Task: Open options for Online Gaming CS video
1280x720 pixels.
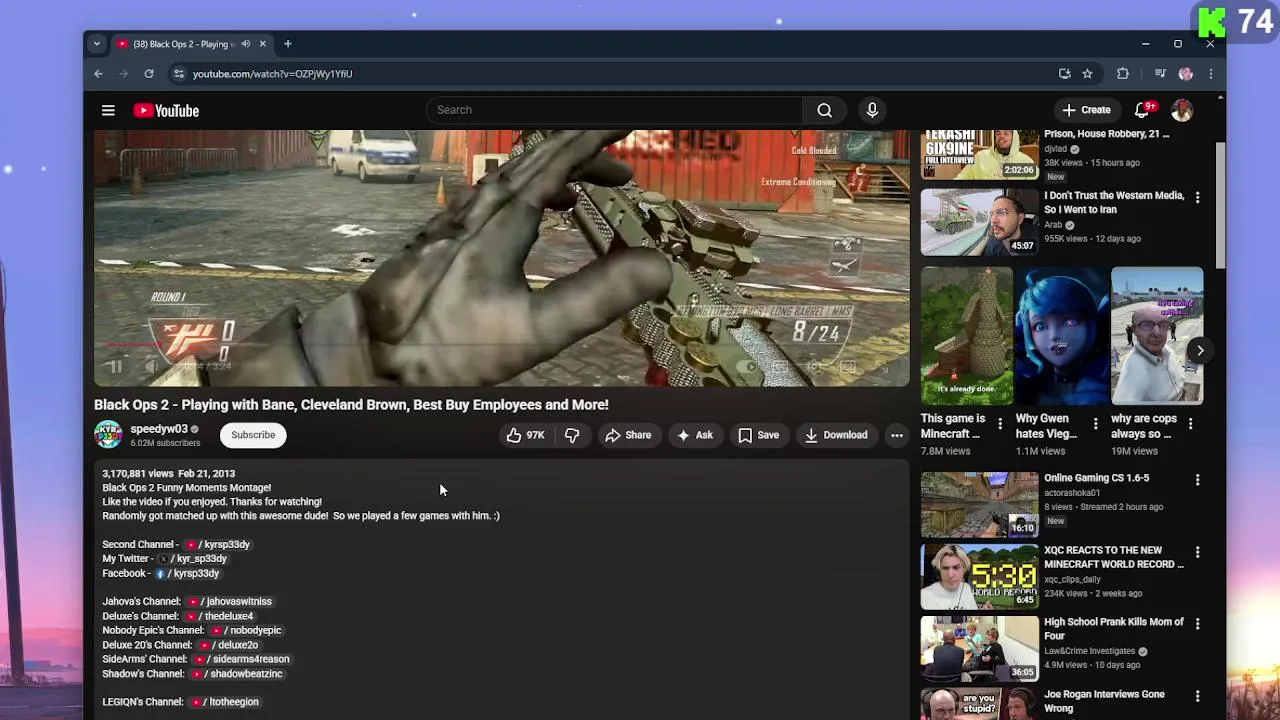Action: [x=1197, y=480]
